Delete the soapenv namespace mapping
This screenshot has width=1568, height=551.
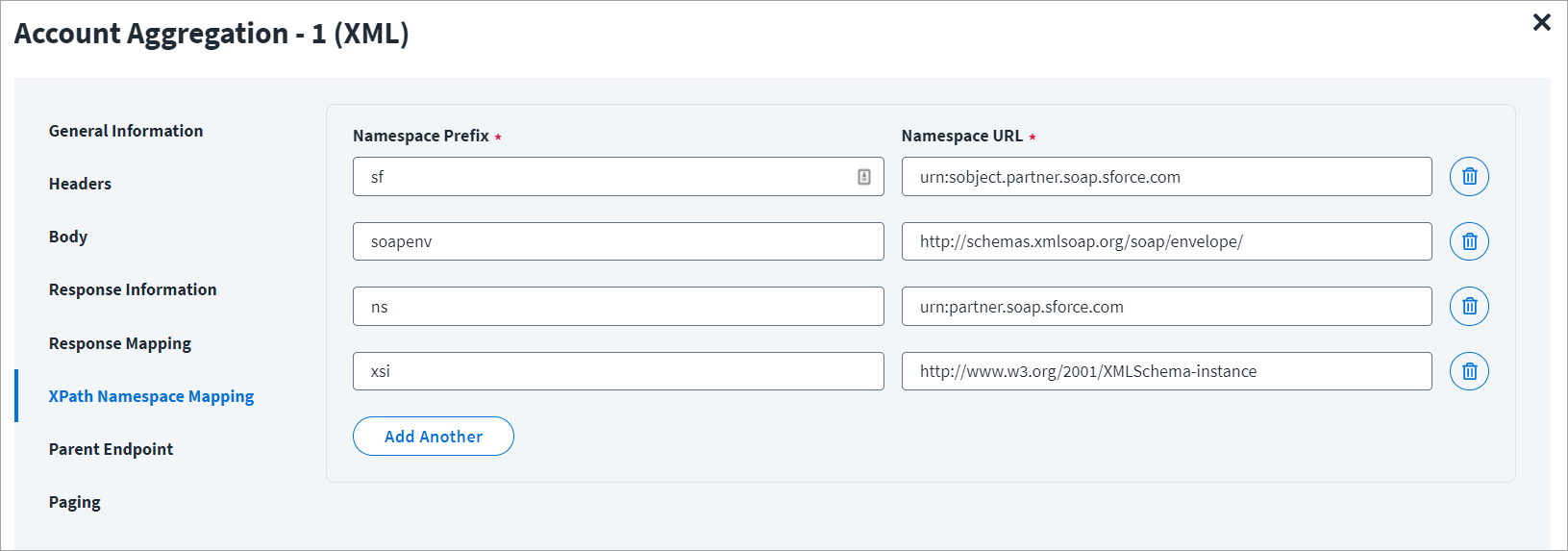pos(1469,241)
